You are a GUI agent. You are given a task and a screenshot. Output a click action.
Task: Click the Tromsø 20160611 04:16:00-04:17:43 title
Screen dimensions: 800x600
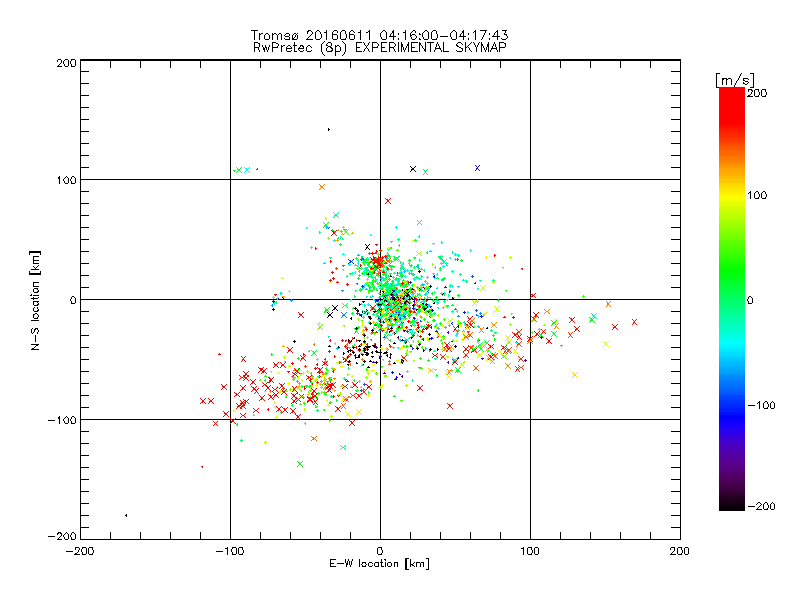379,35
